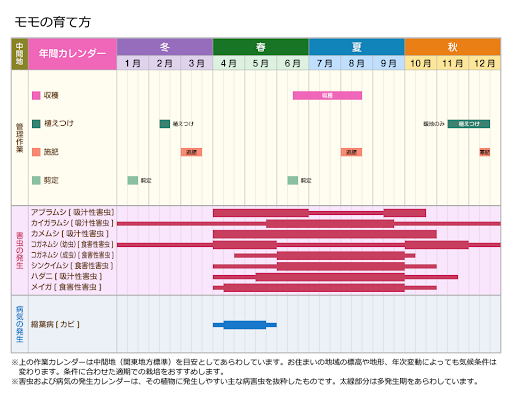Click the orange 施肥 legend square
This screenshot has height=395, width=512.
[x=36, y=152]
